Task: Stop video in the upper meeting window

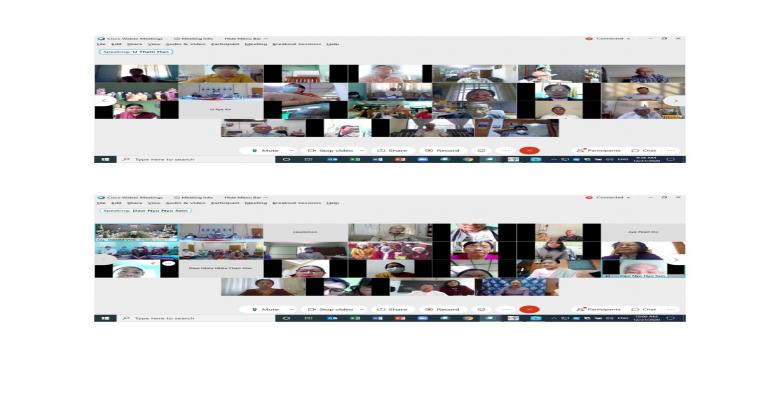Action: click(326, 151)
